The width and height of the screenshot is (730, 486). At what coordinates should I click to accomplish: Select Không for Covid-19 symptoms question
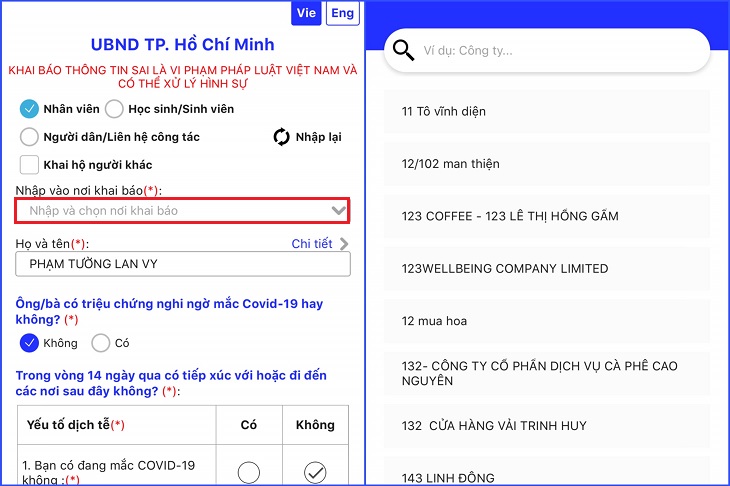(x=29, y=343)
